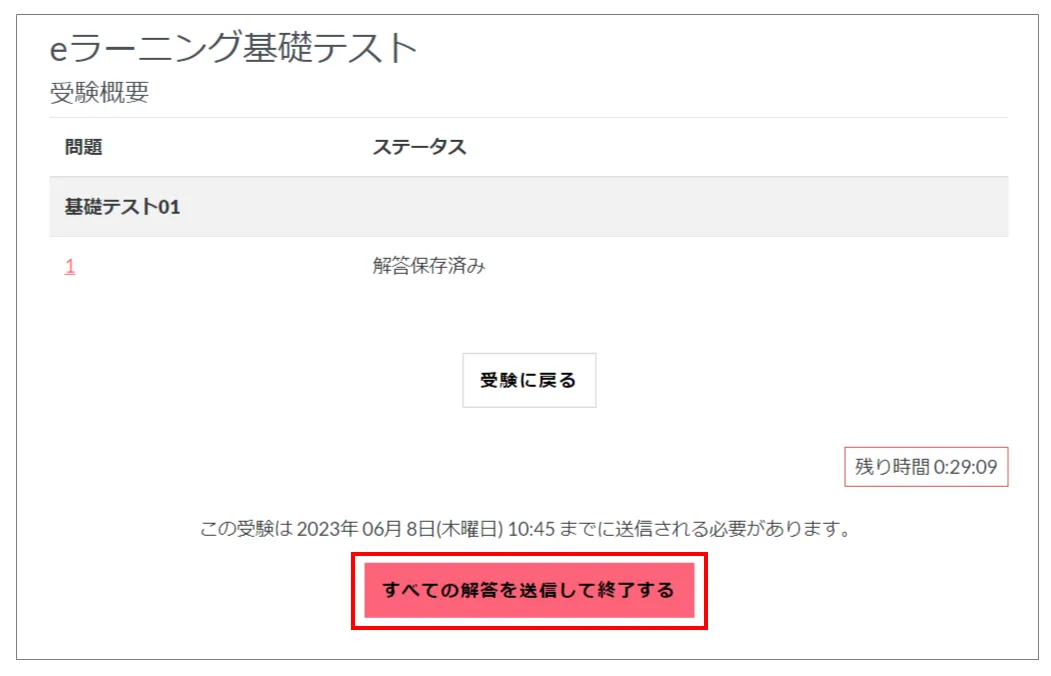The height and width of the screenshot is (676, 1051).
Task: Click the ステータス column header
Action: tap(420, 147)
